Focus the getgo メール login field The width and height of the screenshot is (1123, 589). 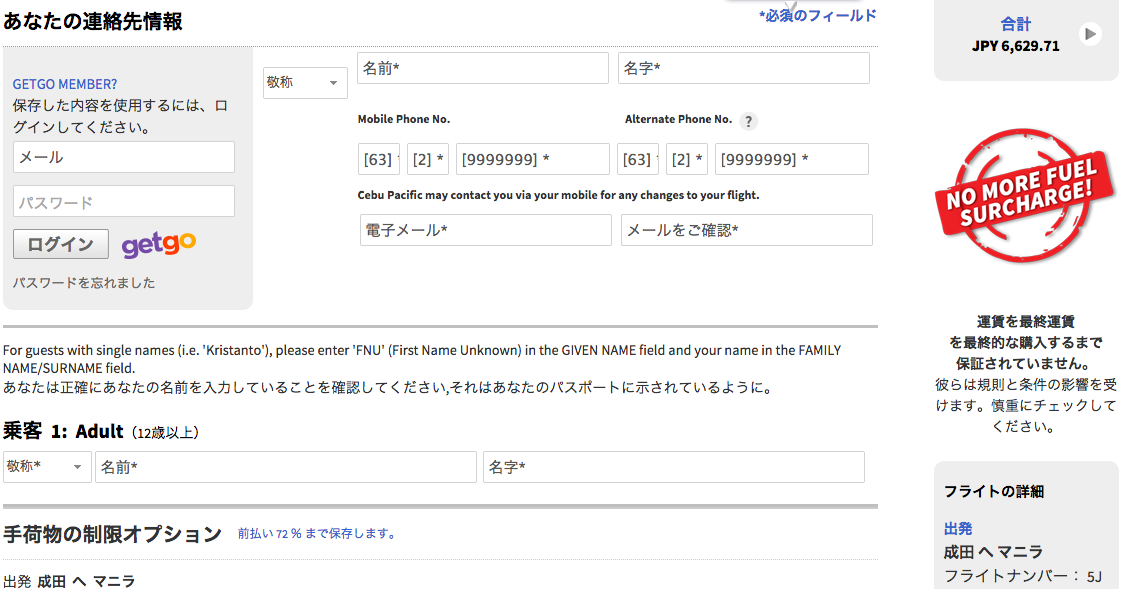[124, 157]
